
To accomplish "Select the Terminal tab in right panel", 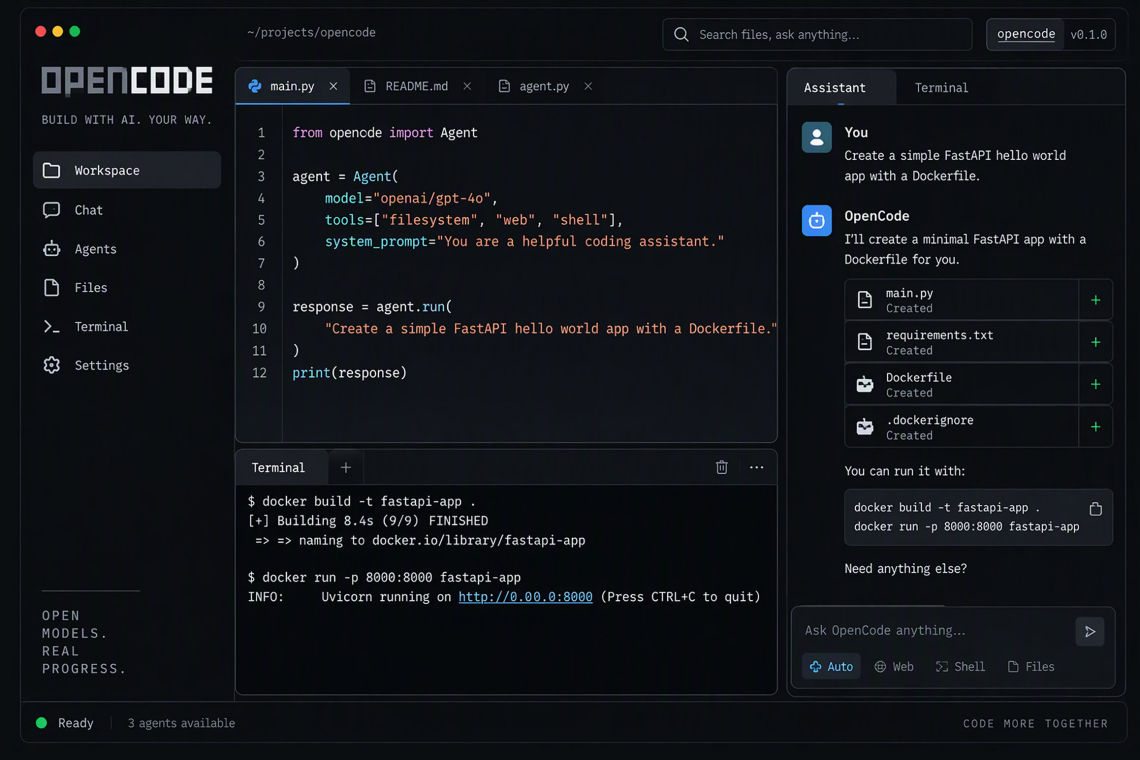I will 941,87.
